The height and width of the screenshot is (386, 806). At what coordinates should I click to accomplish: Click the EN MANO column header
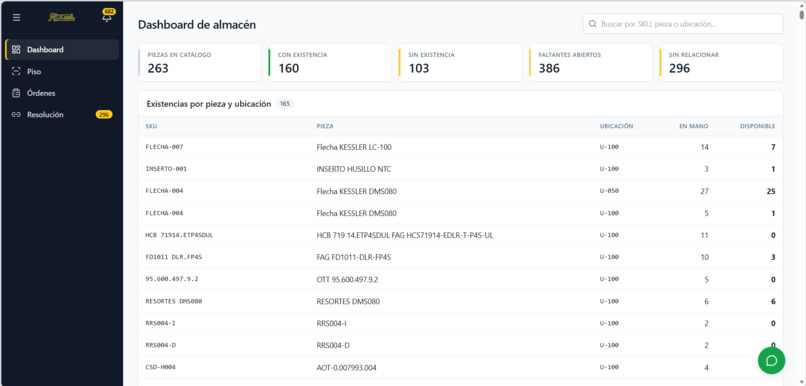tap(694, 126)
